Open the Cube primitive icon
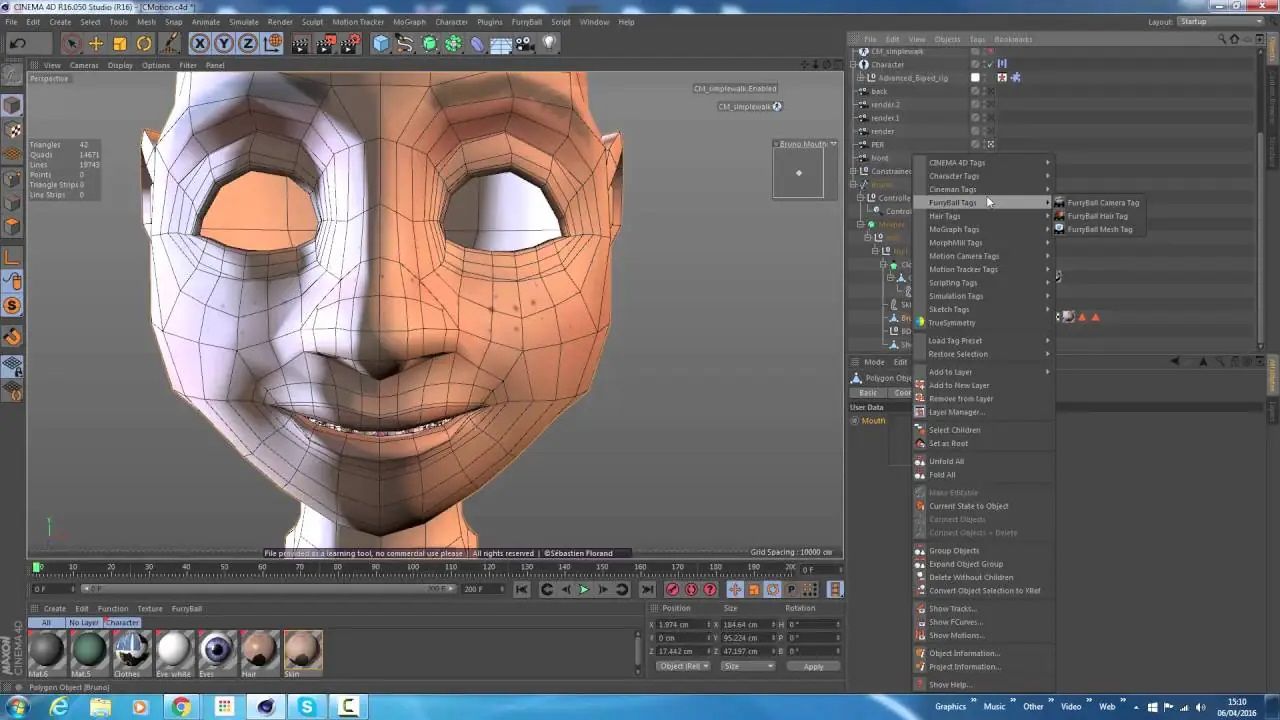This screenshot has height=720, width=1280. (380, 42)
